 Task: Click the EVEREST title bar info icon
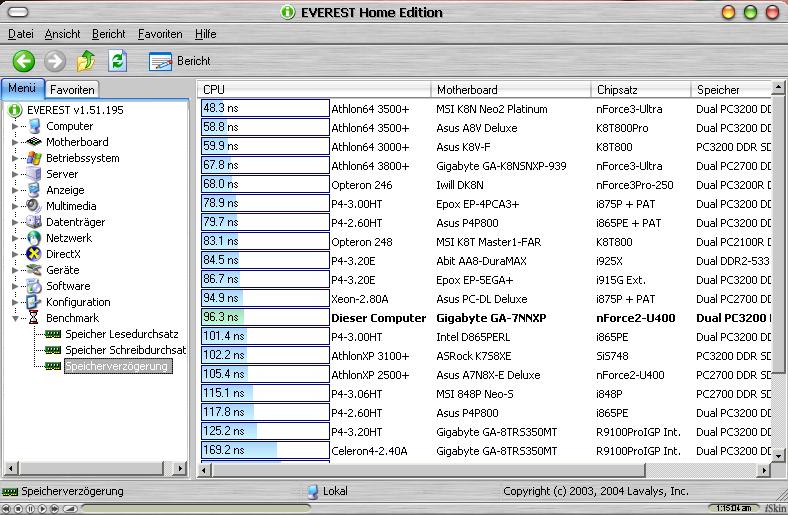click(288, 12)
